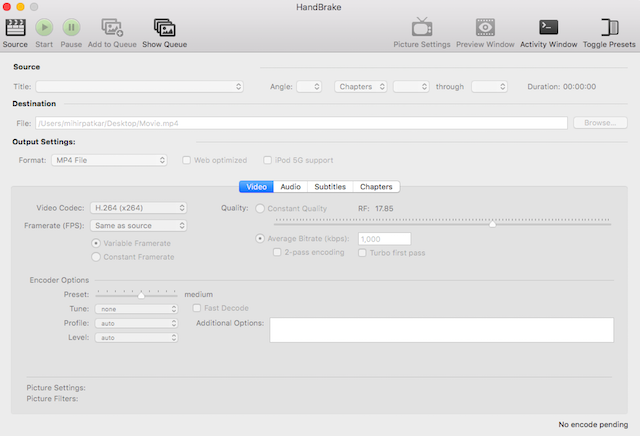640x436 pixels.
Task: Open Picture Settings TV icon
Action: tap(422, 27)
